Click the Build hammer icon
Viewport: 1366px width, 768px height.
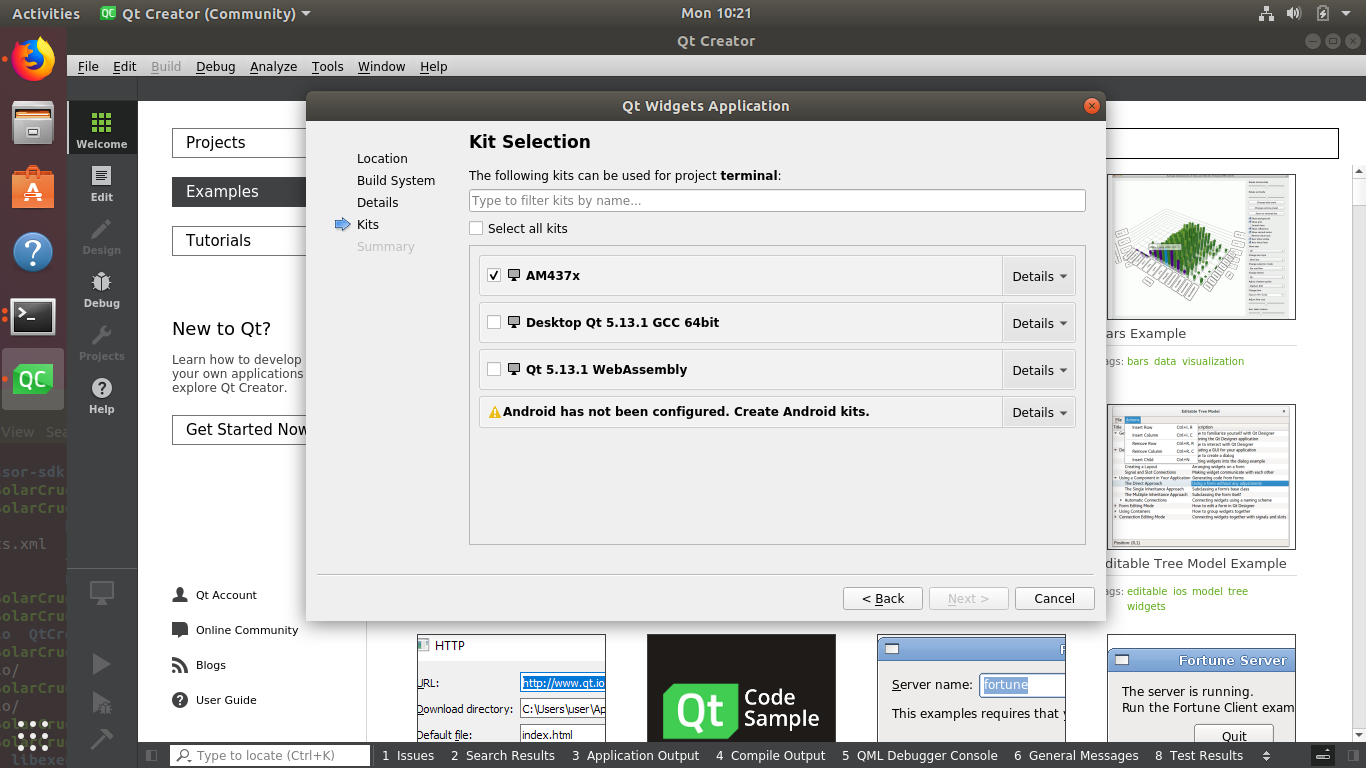[101, 738]
